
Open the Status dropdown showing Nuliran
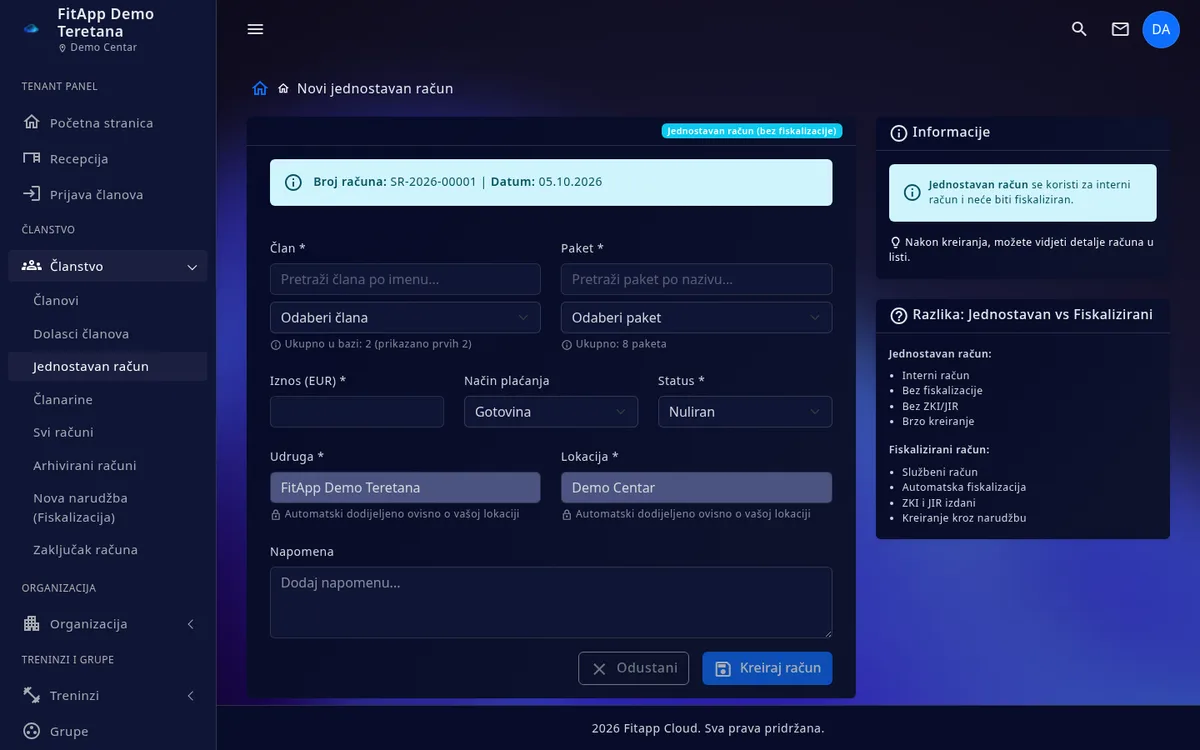pyautogui.click(x=745, y=411)
